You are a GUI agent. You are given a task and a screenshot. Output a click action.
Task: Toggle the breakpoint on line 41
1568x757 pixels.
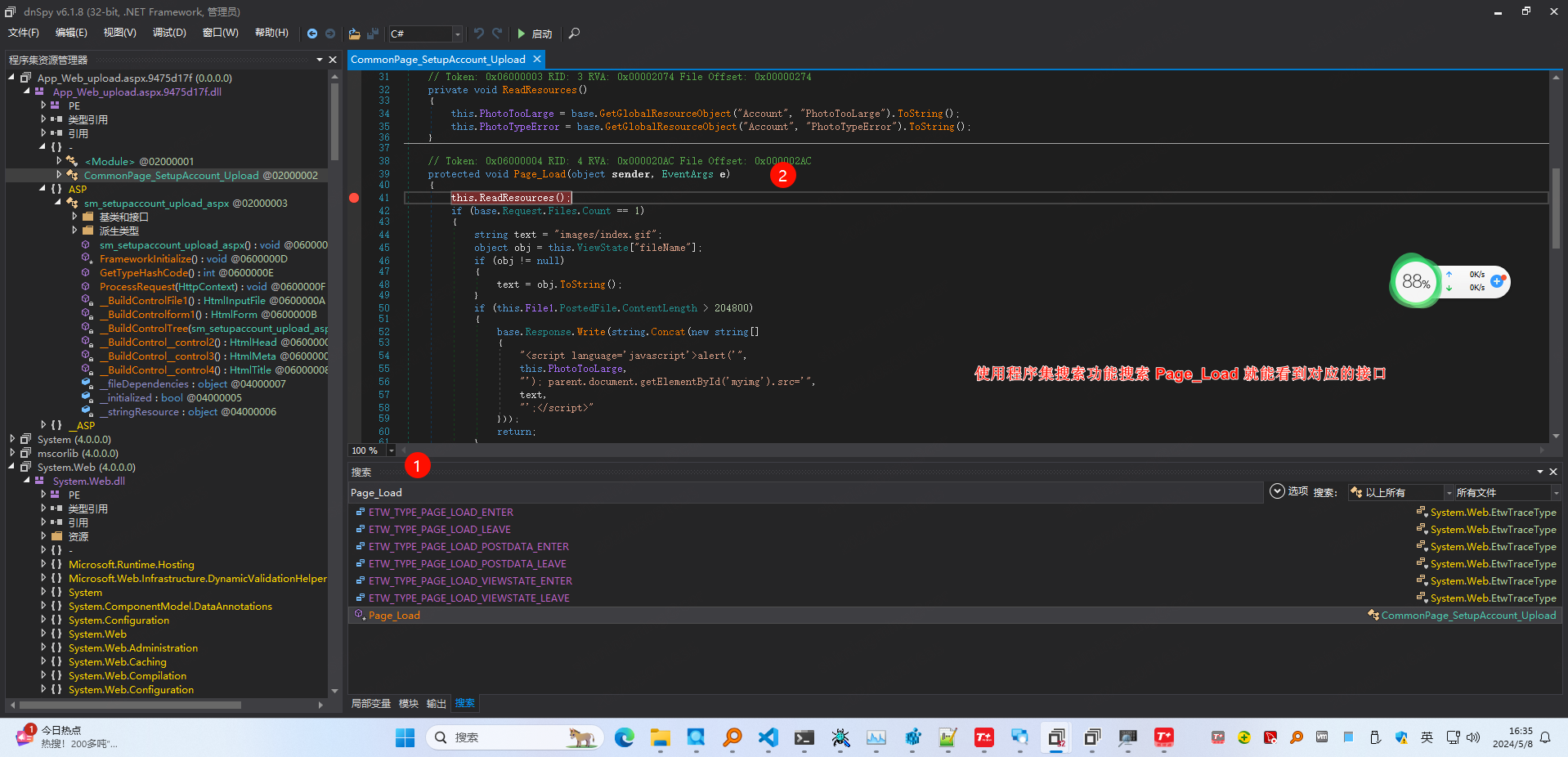(x=354, y=198)
